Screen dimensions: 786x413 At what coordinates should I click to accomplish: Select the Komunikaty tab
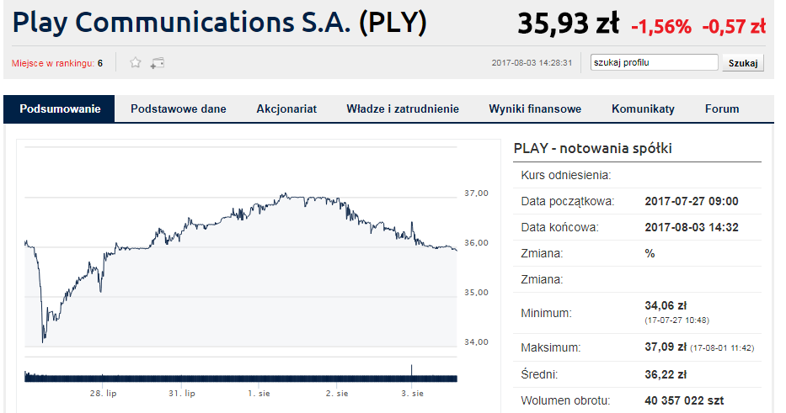pyautogui.click(x=643, y=109)
